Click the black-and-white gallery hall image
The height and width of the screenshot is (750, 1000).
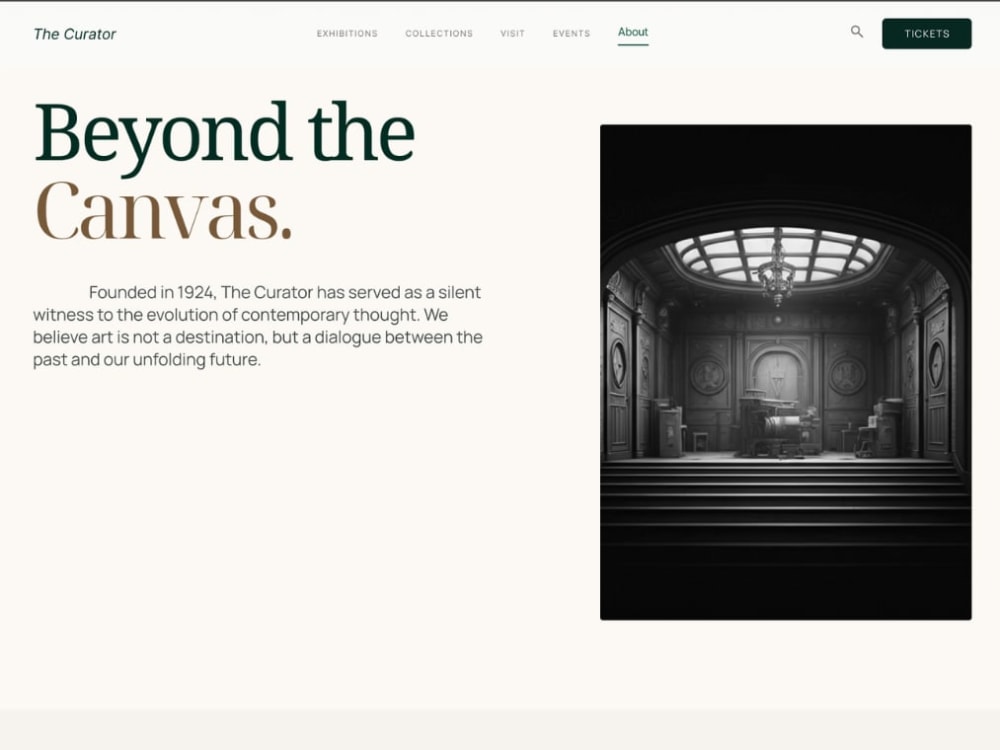[x=786, y=372]
